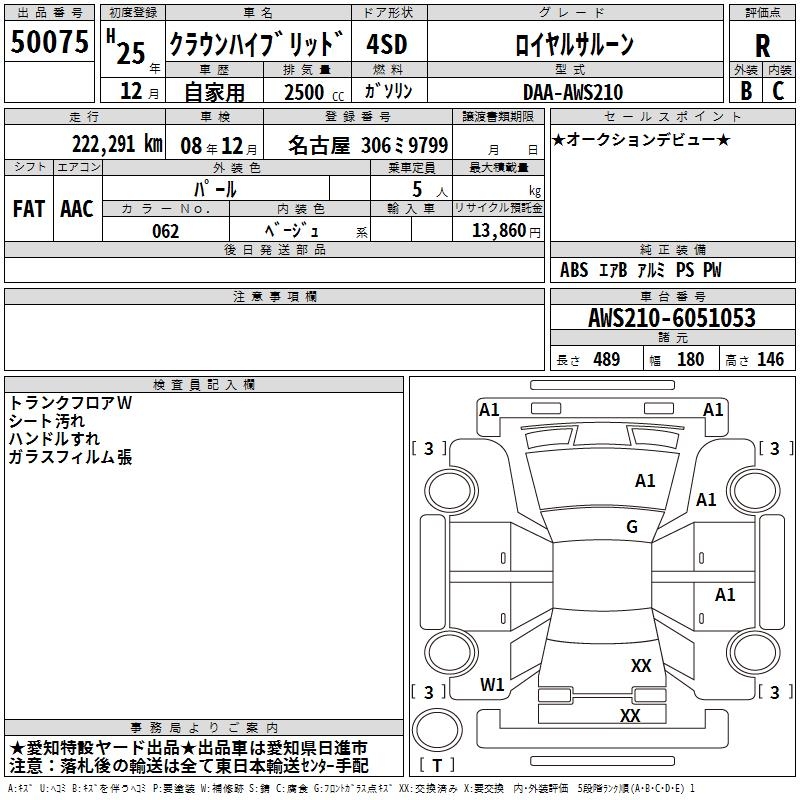Click exterior color パール
The image size is (800, 800).
(x=215, y=189)
